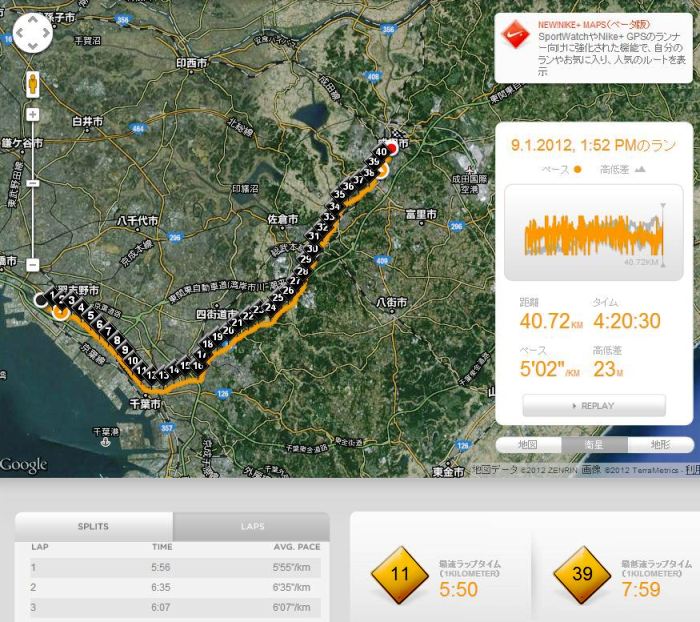This screenshot has height=622, width=700.
Task: Open the SPLITS tab
Action: coord(93,526)
